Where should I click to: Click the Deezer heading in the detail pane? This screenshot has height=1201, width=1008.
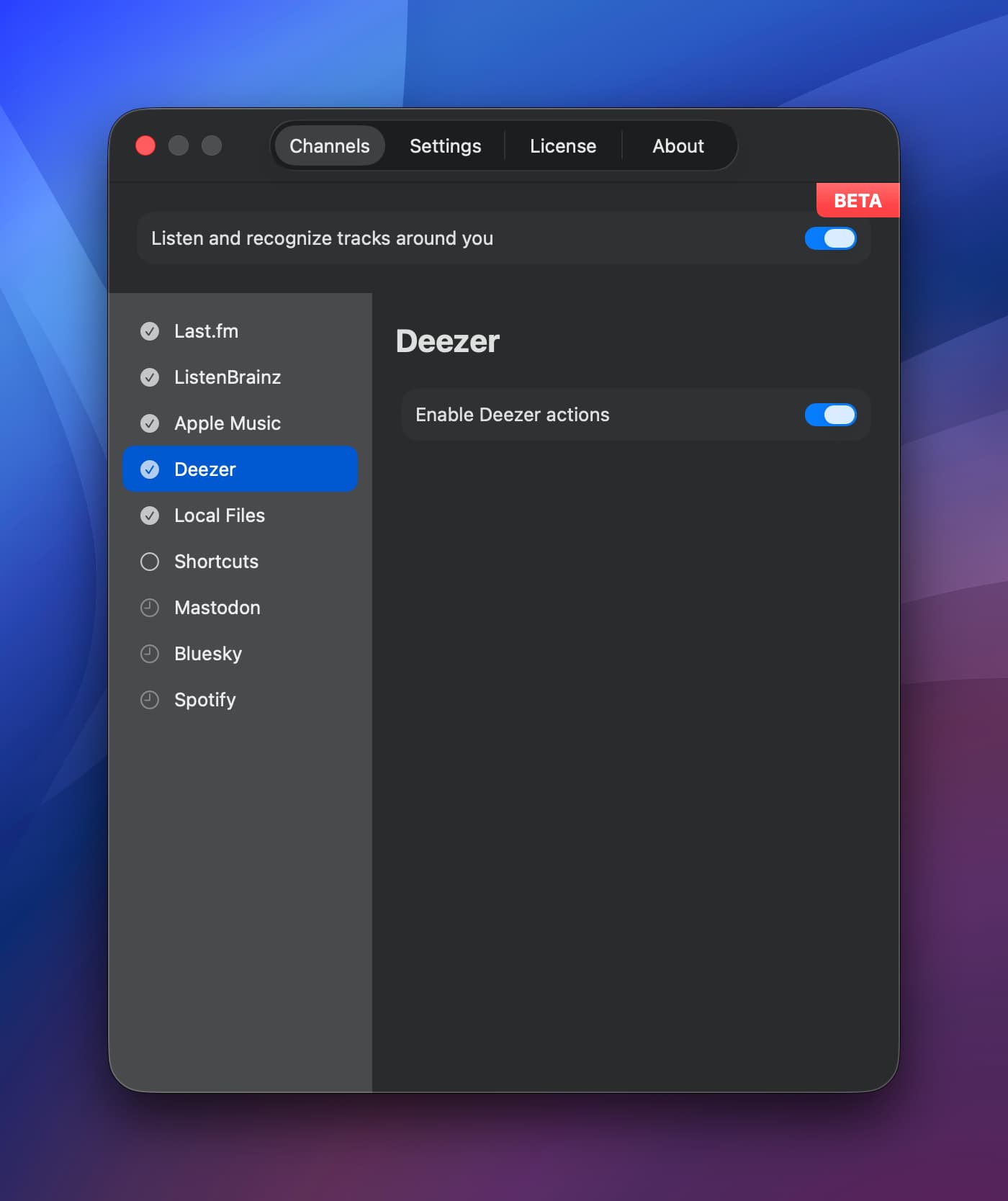click(x=448, y=341)
